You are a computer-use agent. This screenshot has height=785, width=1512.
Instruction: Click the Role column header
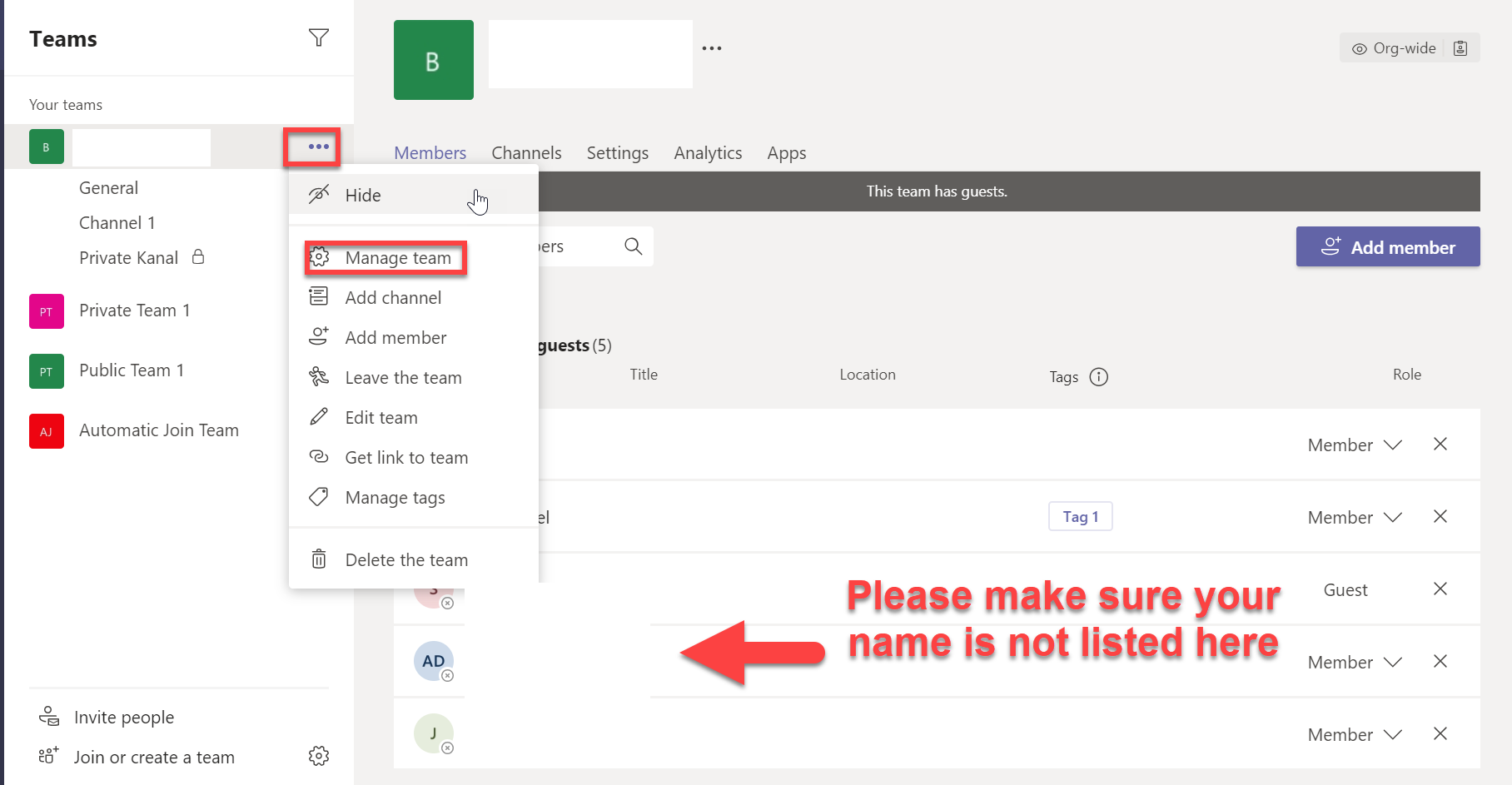[1407, 375]
